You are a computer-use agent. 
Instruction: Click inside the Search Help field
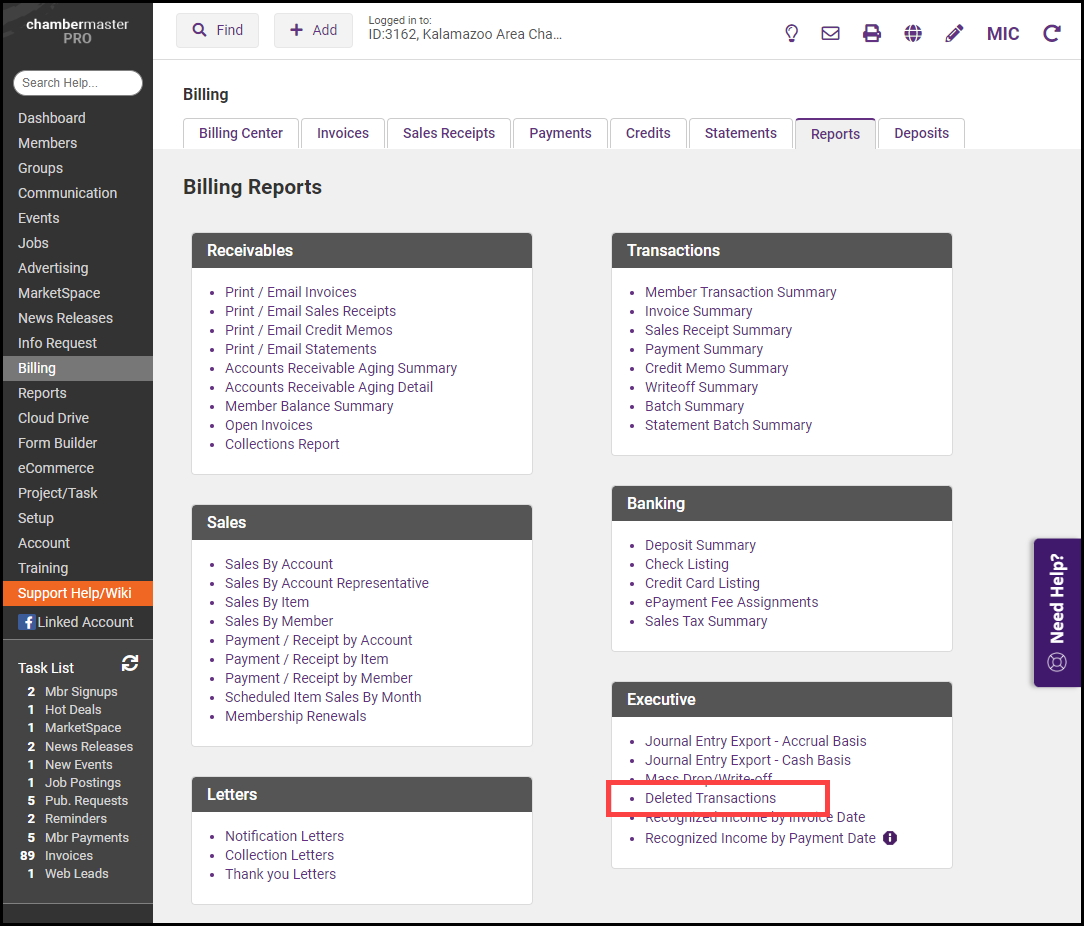click(x=77, y=83)
